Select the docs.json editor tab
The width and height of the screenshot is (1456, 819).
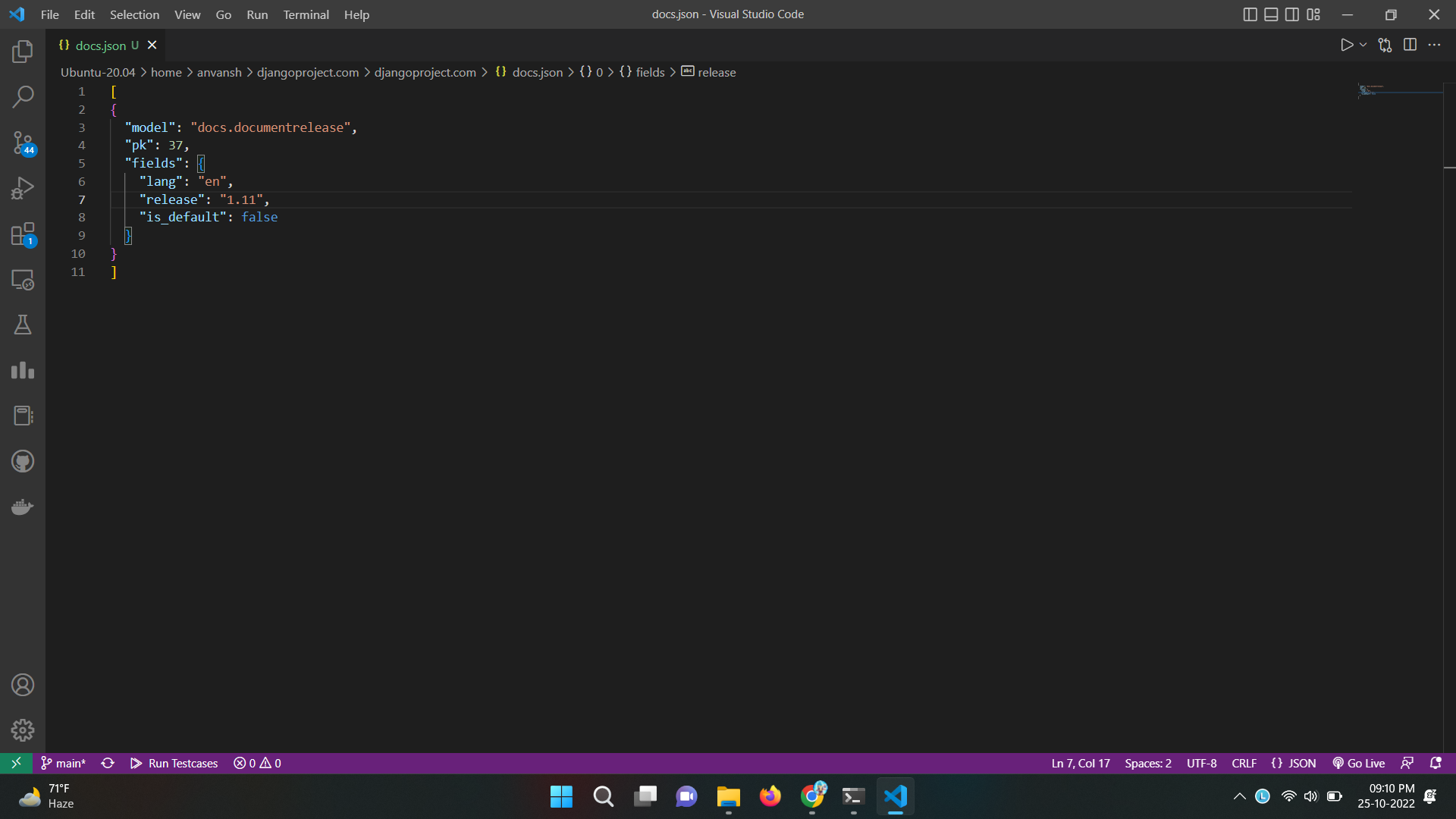(x=102, y=45)
